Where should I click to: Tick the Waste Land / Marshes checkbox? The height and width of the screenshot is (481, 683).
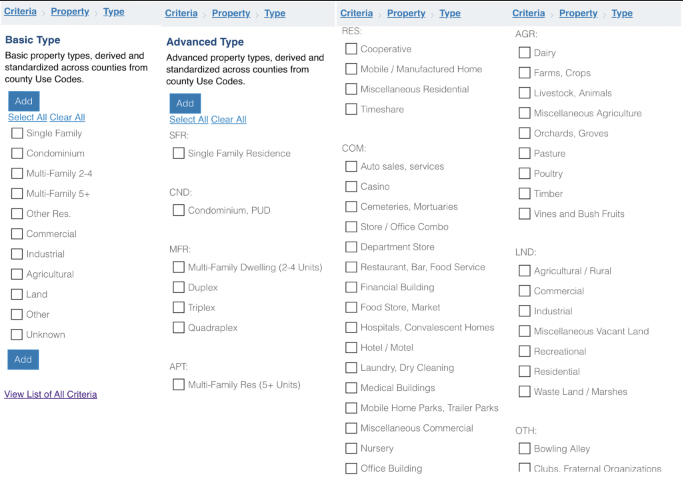coord(524,392)
